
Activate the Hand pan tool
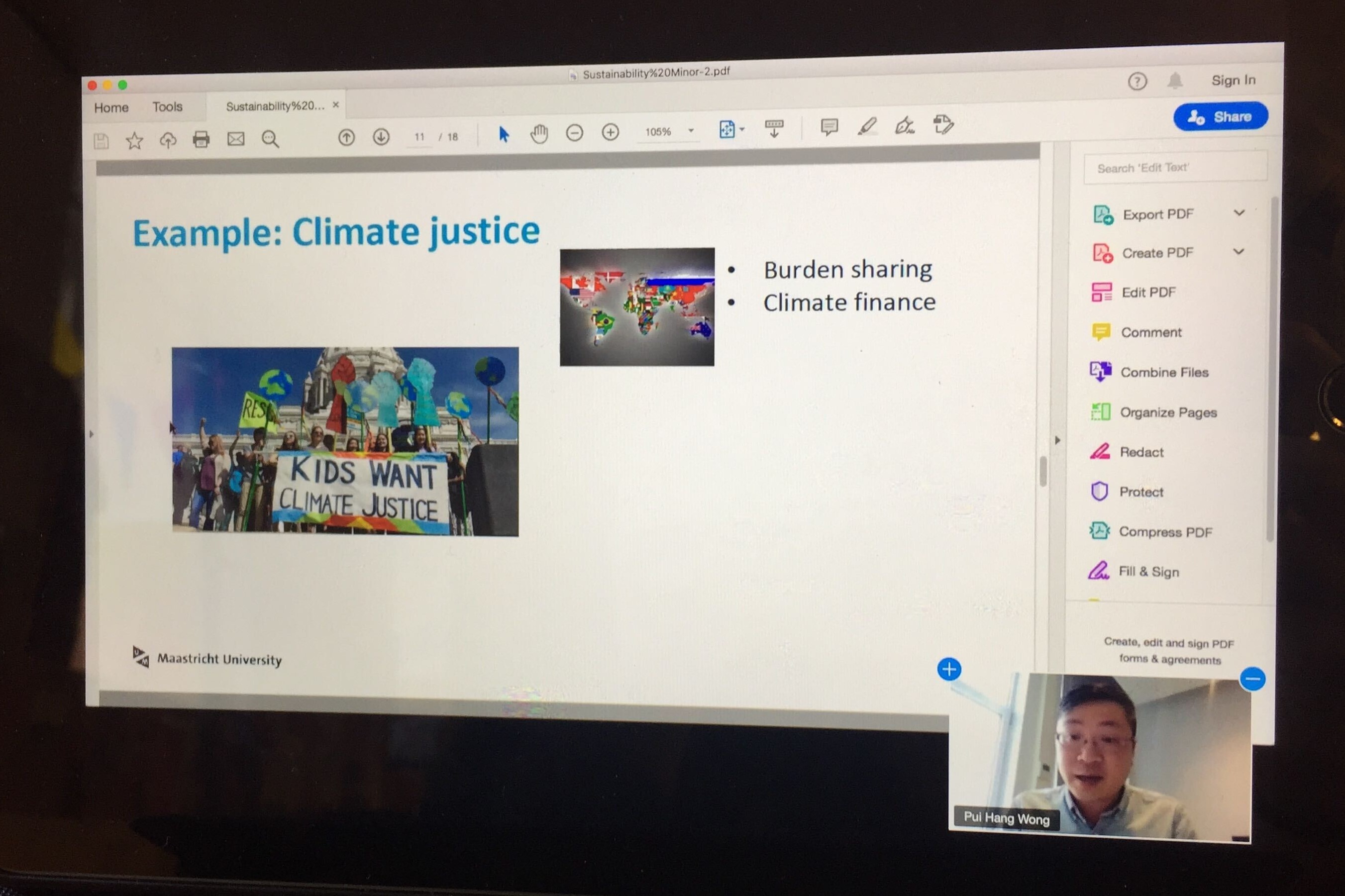[x=539, y=134]
